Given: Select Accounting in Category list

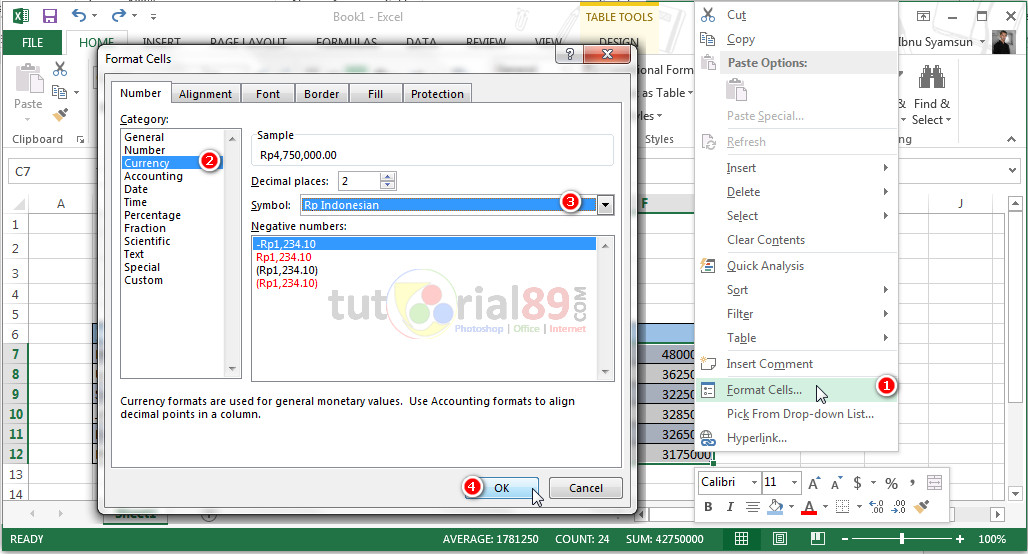Looking at the screenshot, I should click(x=153, y=176).
